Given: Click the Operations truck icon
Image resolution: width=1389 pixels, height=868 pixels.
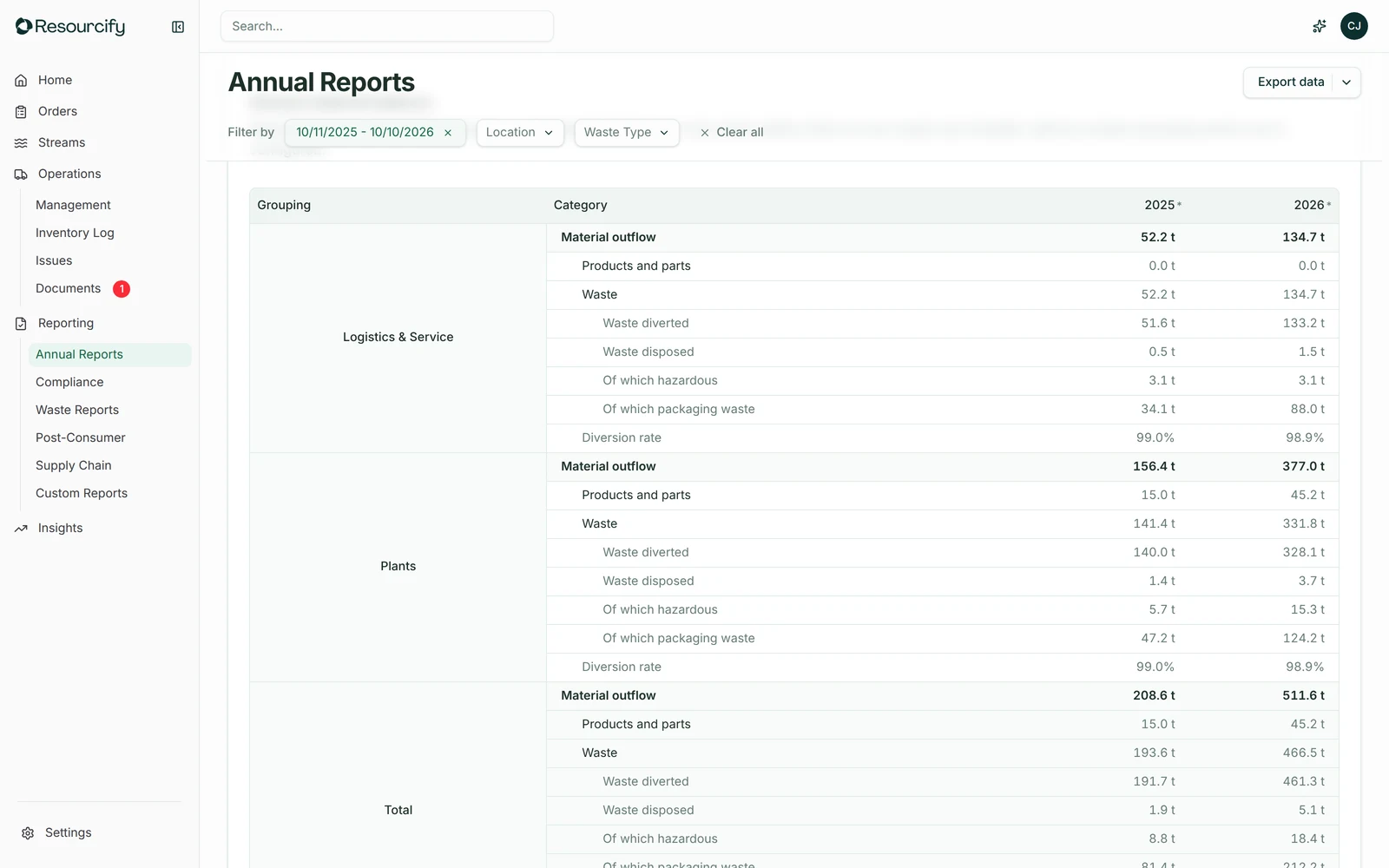Looking at the screenshot, I should click(21, 174).
